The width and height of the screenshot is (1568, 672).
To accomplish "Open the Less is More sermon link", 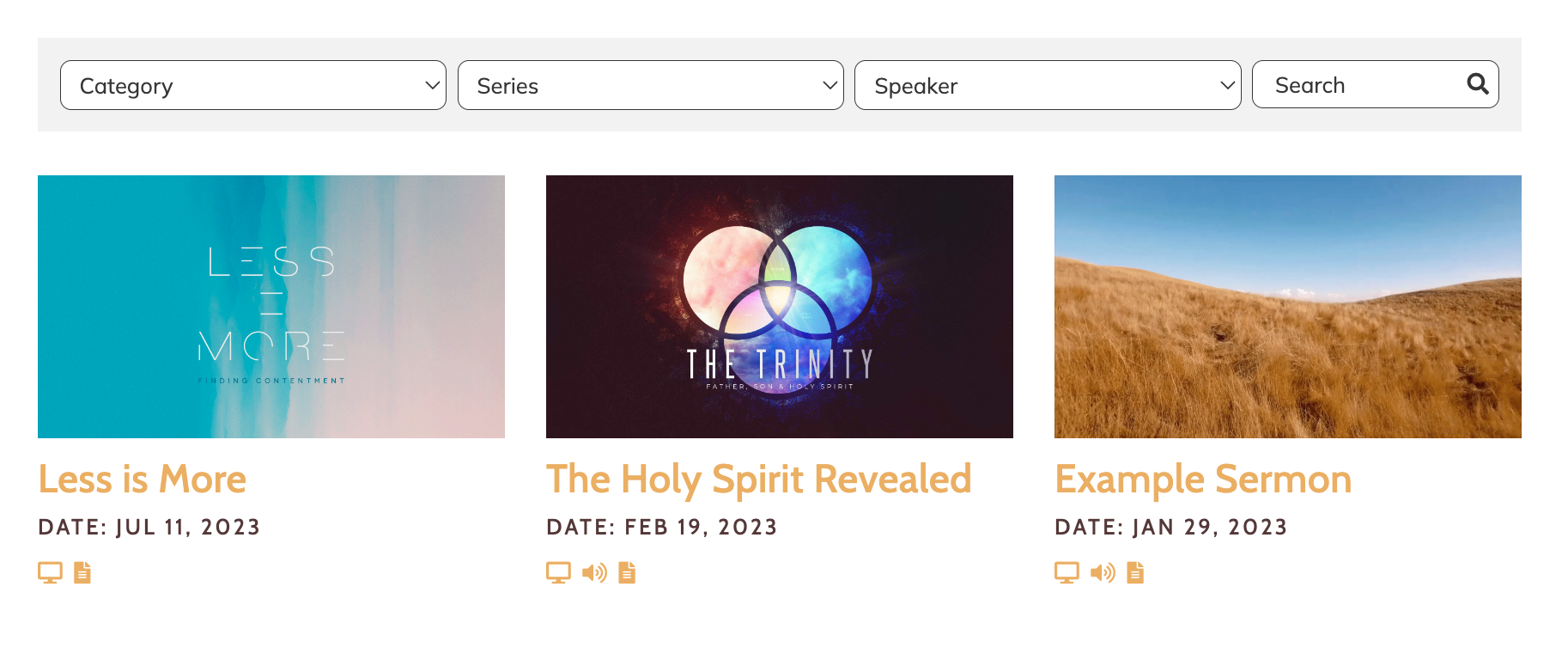I will click(143, 480).
